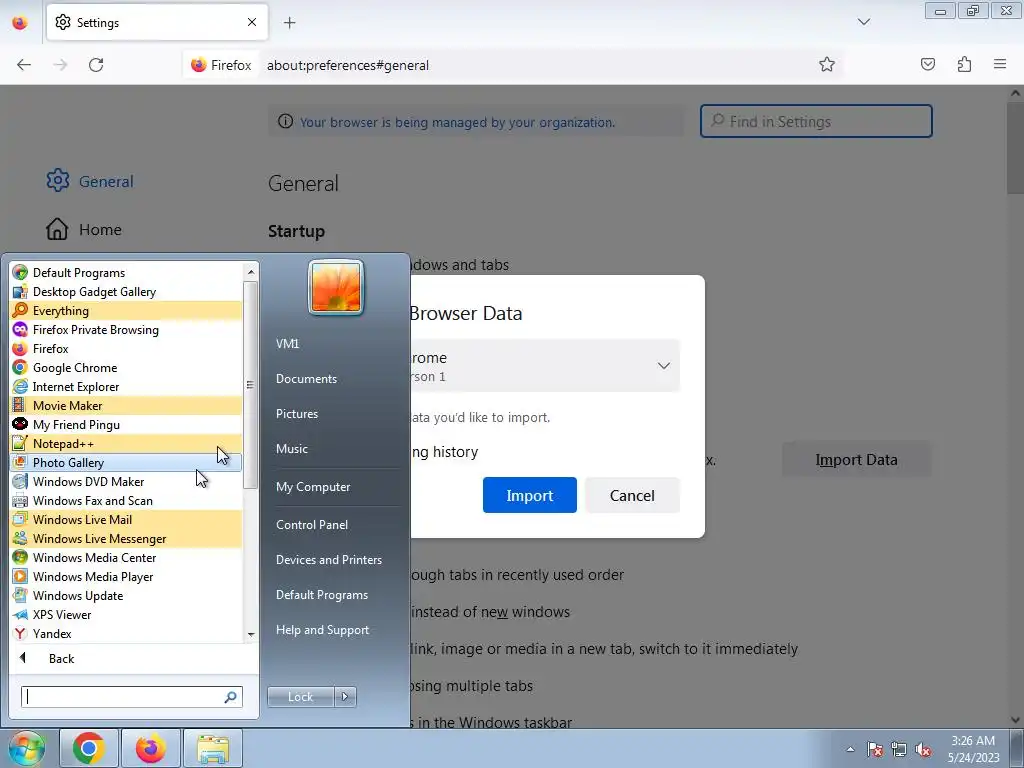Select the General settings category
The image size is (1024, 768).
89,181
